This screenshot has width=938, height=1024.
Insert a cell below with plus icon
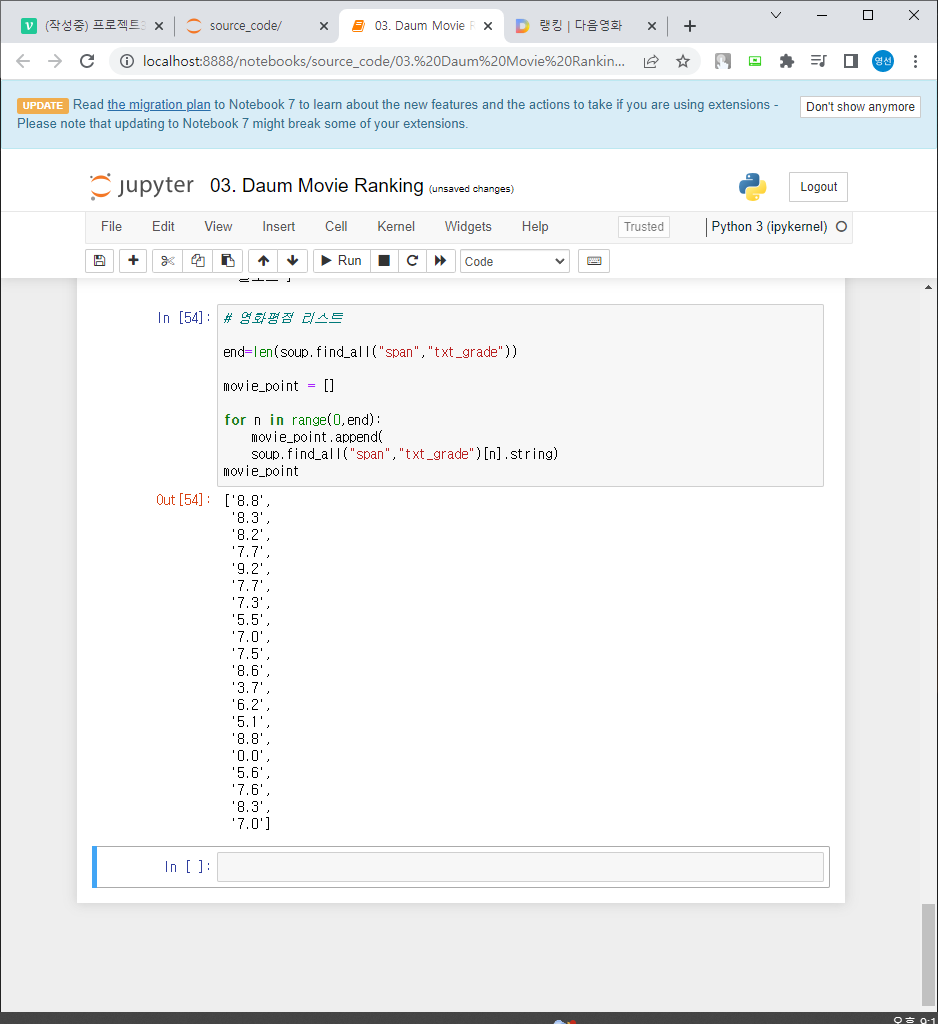point(133,261)
